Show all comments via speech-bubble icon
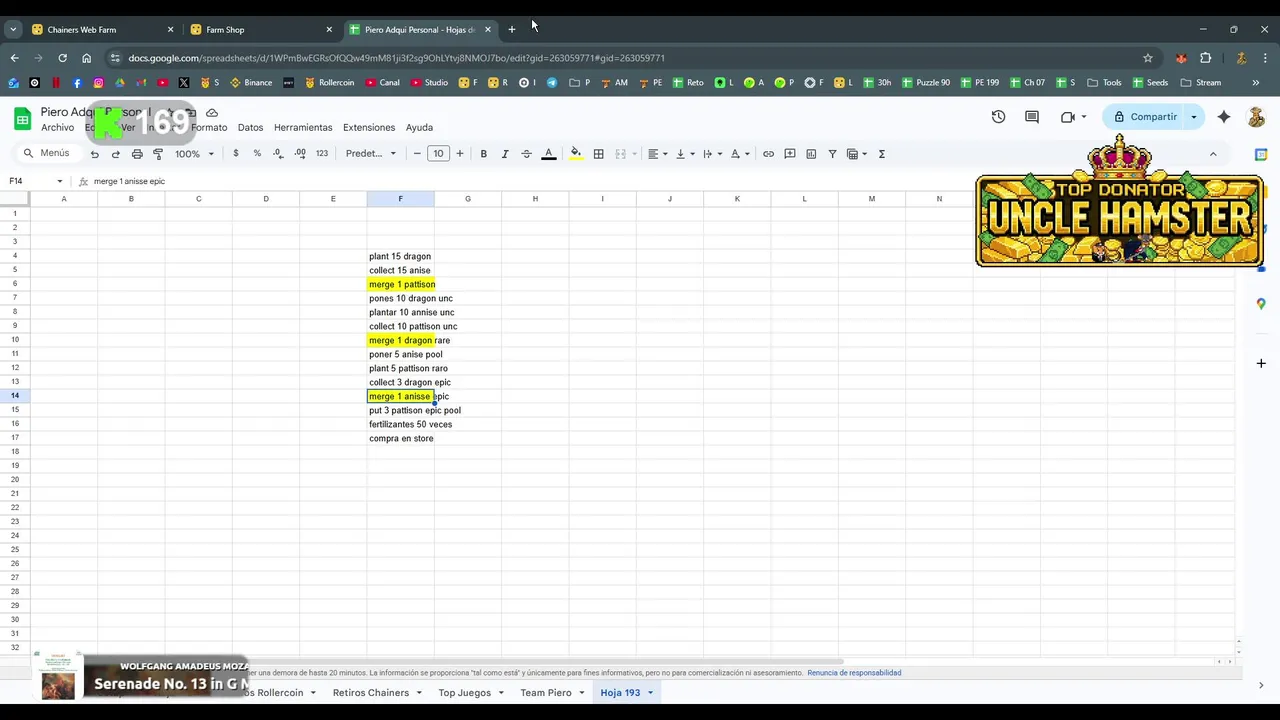Screen dimensions: 1280x720 [1032, 117]
